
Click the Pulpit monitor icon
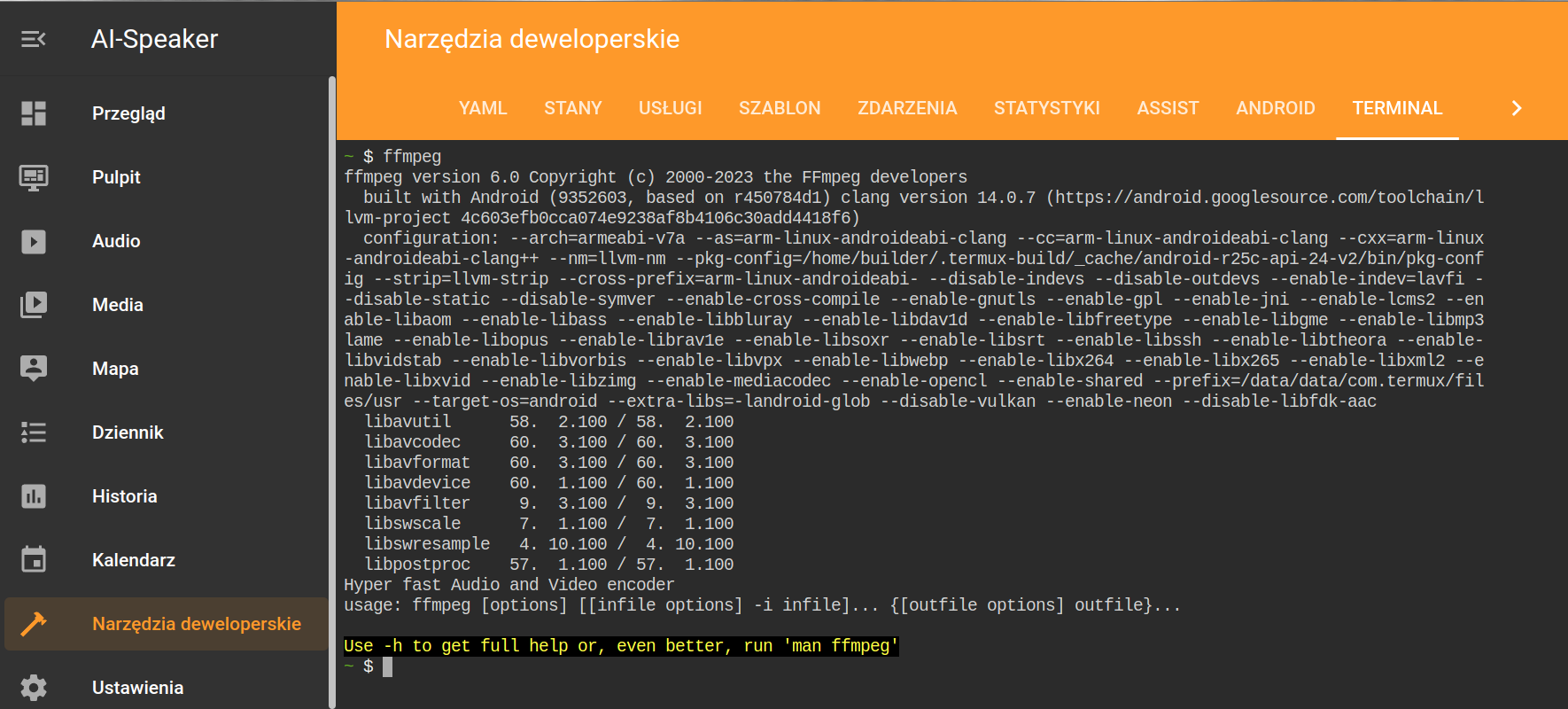[x=34, y=177]
